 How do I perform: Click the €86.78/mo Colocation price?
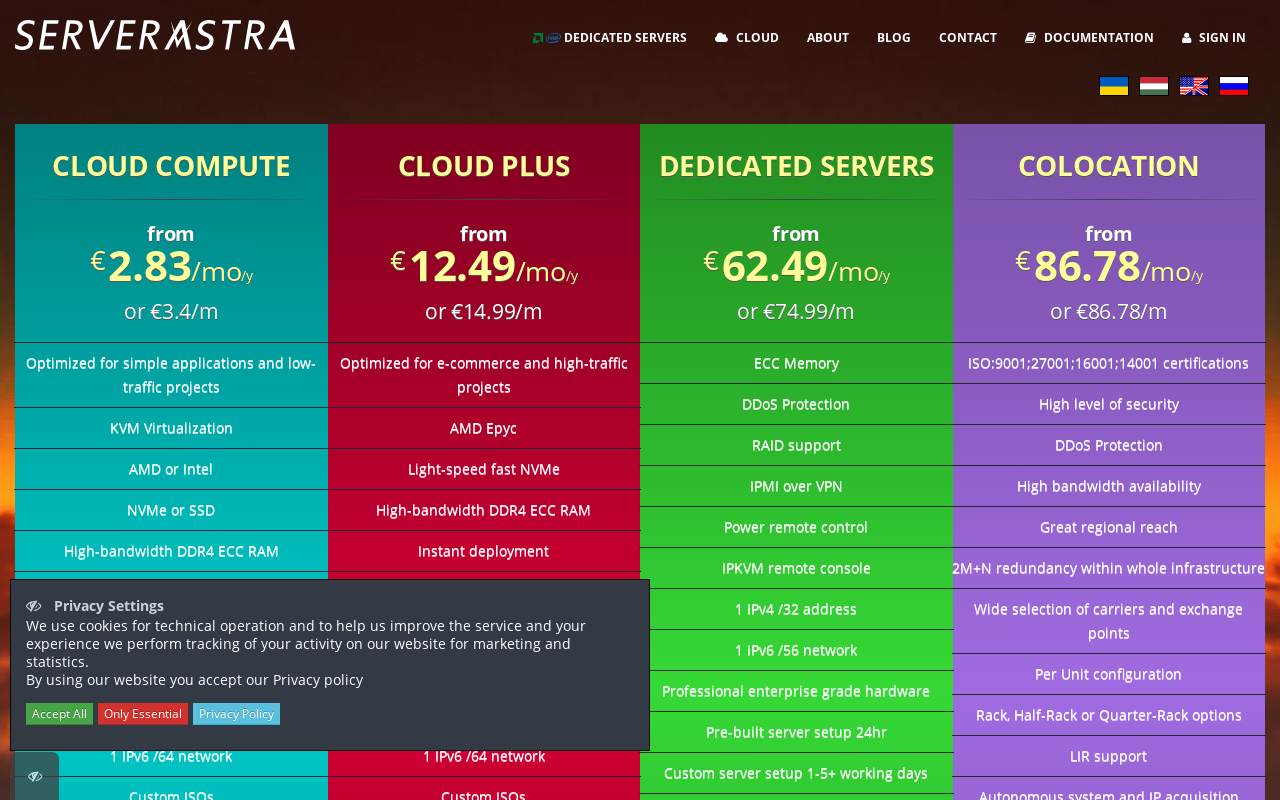pos(1109,267)
